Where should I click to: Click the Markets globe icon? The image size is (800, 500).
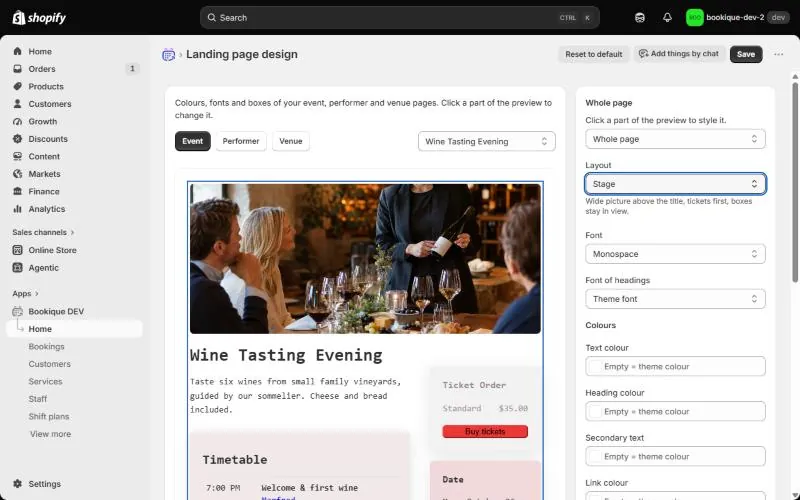[17, 174]
